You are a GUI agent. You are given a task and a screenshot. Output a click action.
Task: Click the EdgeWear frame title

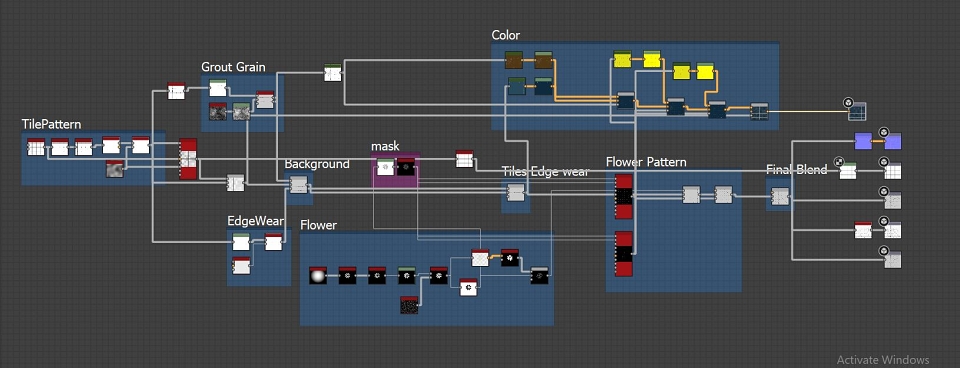click(x=256, y=220)
